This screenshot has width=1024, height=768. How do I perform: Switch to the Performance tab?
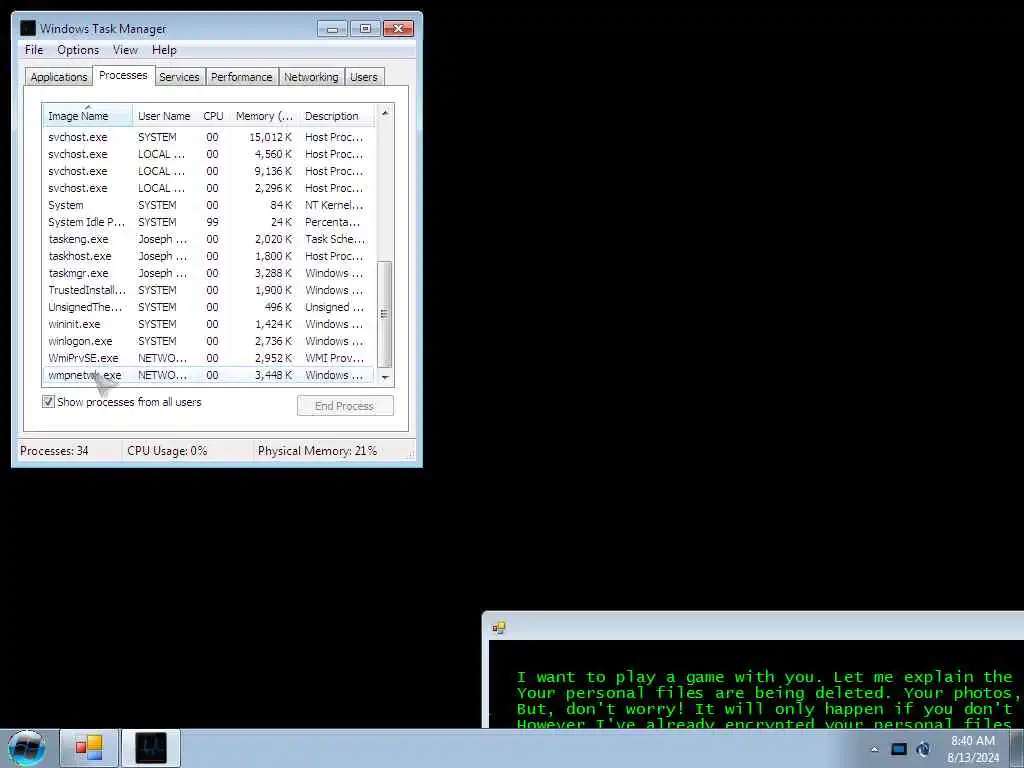(242, 77)
